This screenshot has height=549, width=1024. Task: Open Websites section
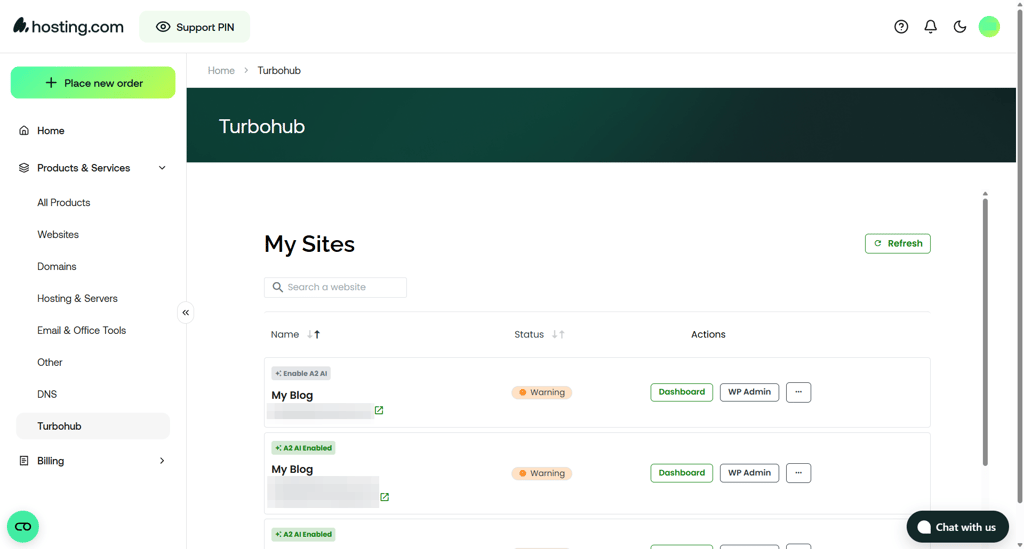pos(58,234)
